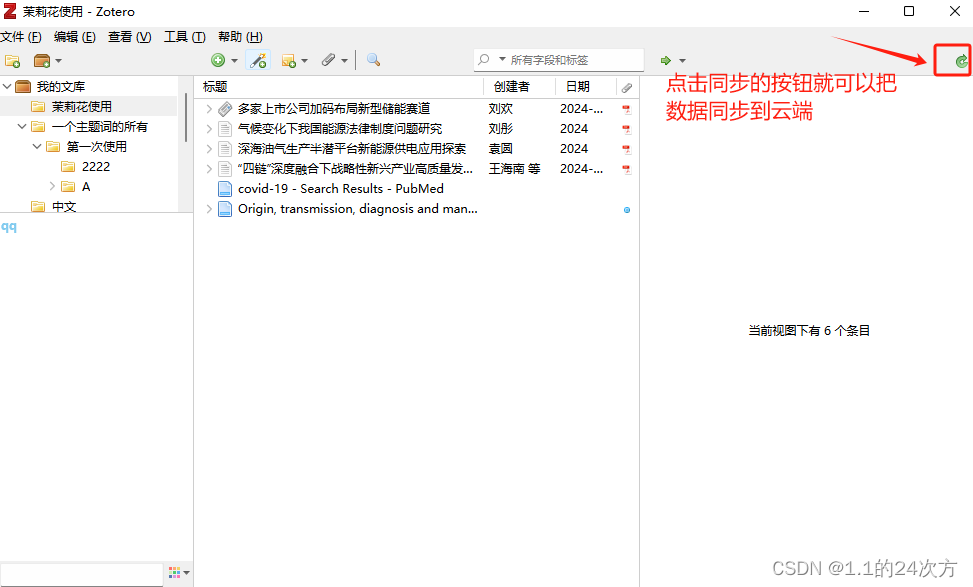Image resolution: width=973 pixels, height=587 pixels.
Task: Click the green Locate arrow icon
Action: [x=666, y=60]
